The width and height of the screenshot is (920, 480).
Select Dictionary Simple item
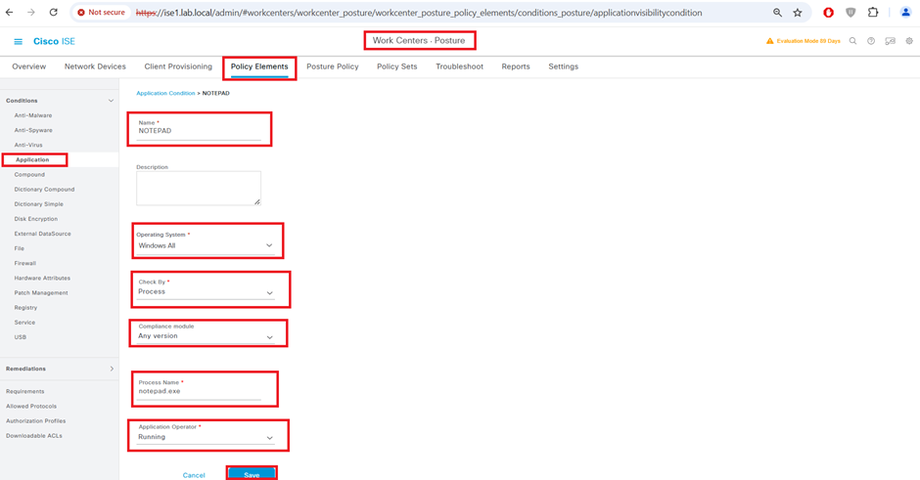39,204
